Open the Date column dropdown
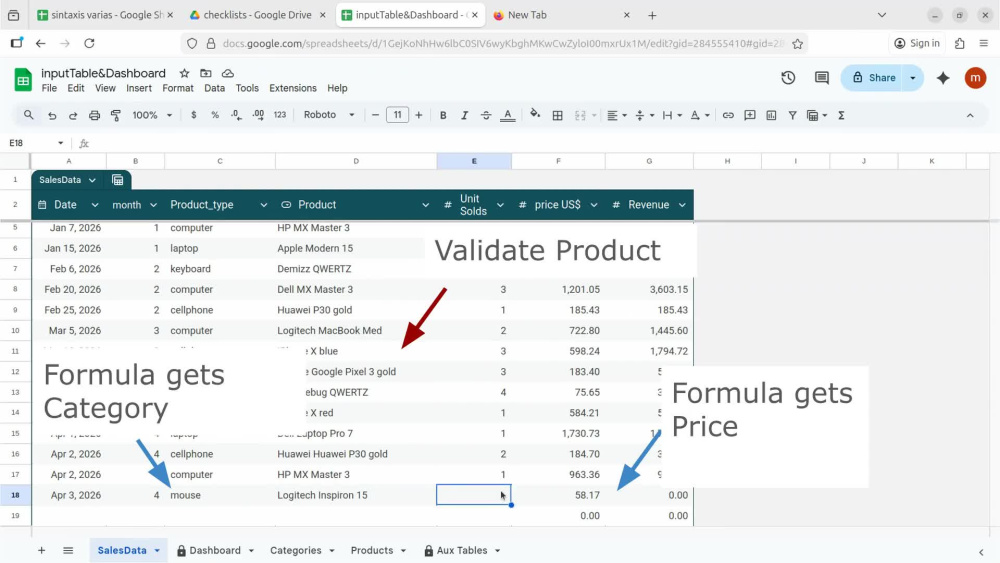 point(95,205)
